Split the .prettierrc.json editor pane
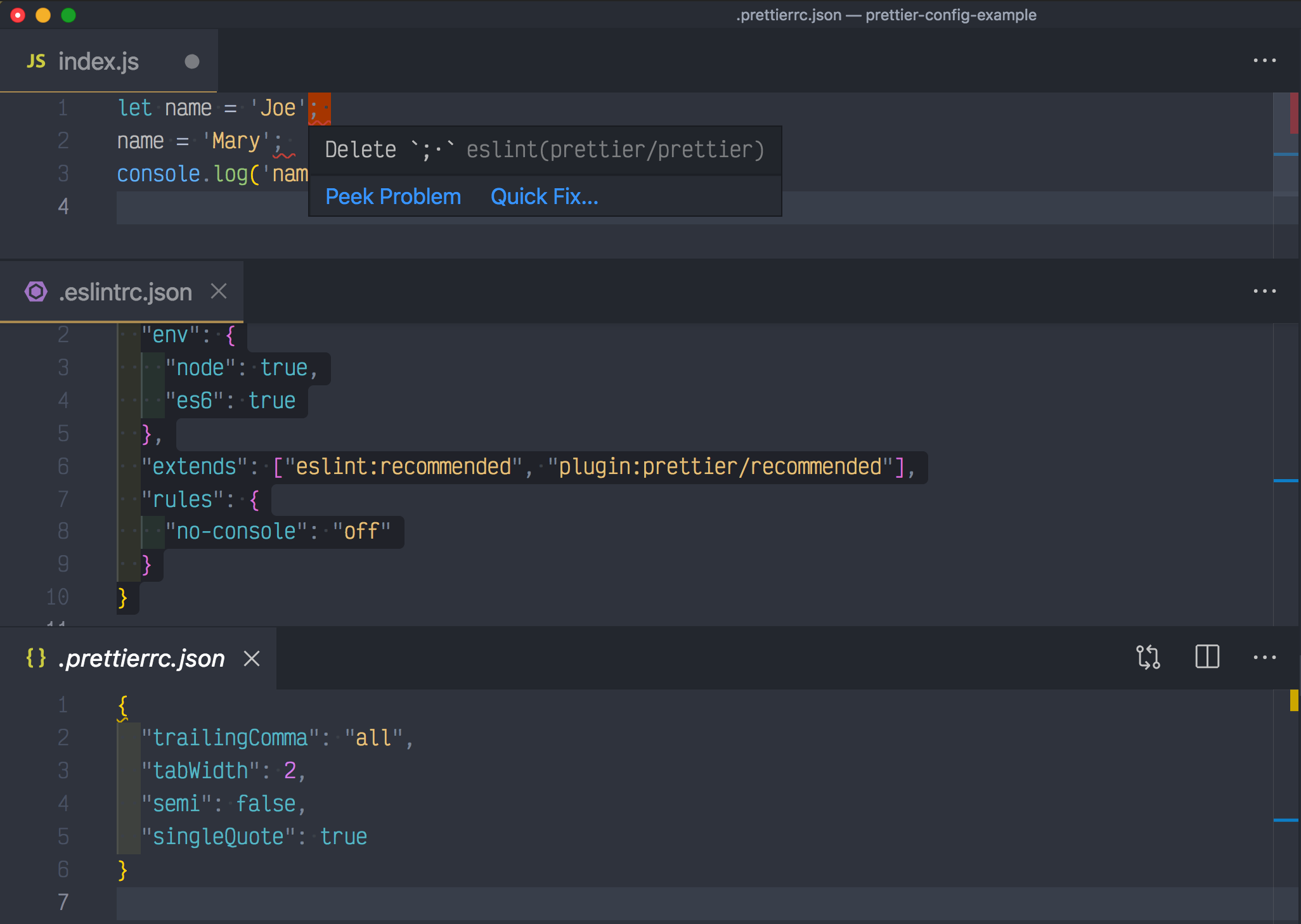This screenshot has height=924, width=1301. point(1207,657)
